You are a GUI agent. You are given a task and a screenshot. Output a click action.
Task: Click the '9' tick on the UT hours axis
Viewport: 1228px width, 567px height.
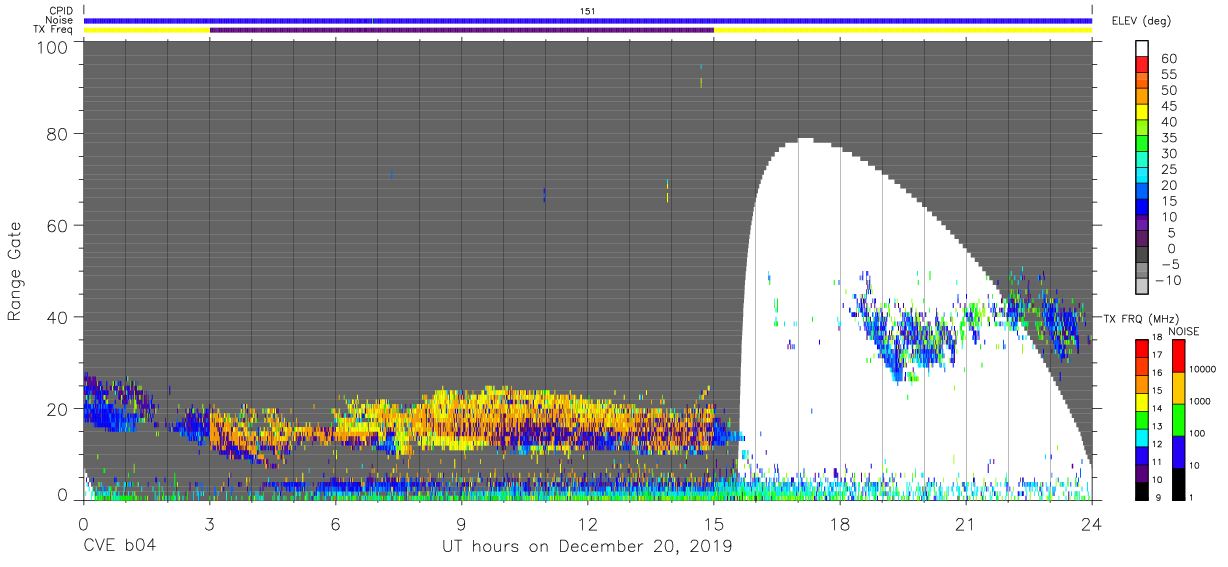click(461, 523)
